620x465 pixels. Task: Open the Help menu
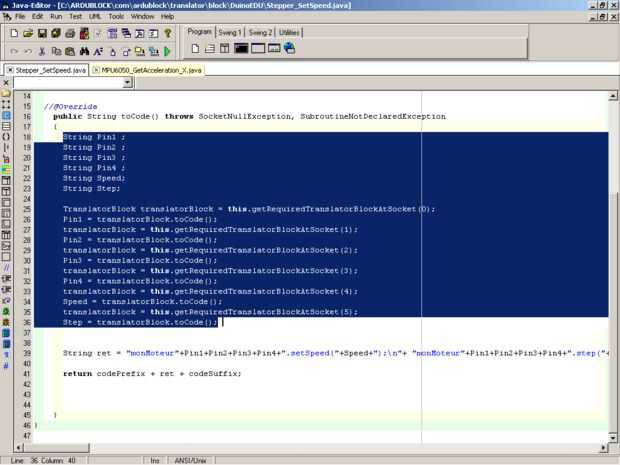[167, 17]
